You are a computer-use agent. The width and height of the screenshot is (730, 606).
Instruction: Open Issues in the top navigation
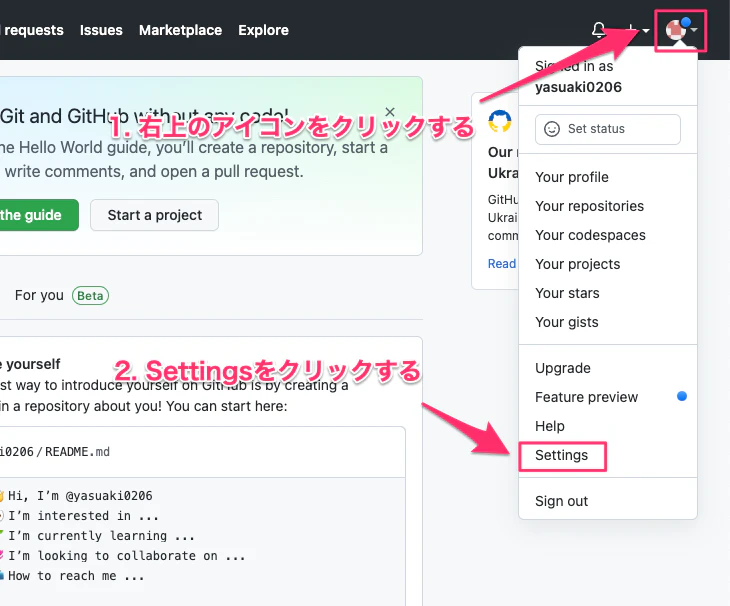tap(101, 30)
